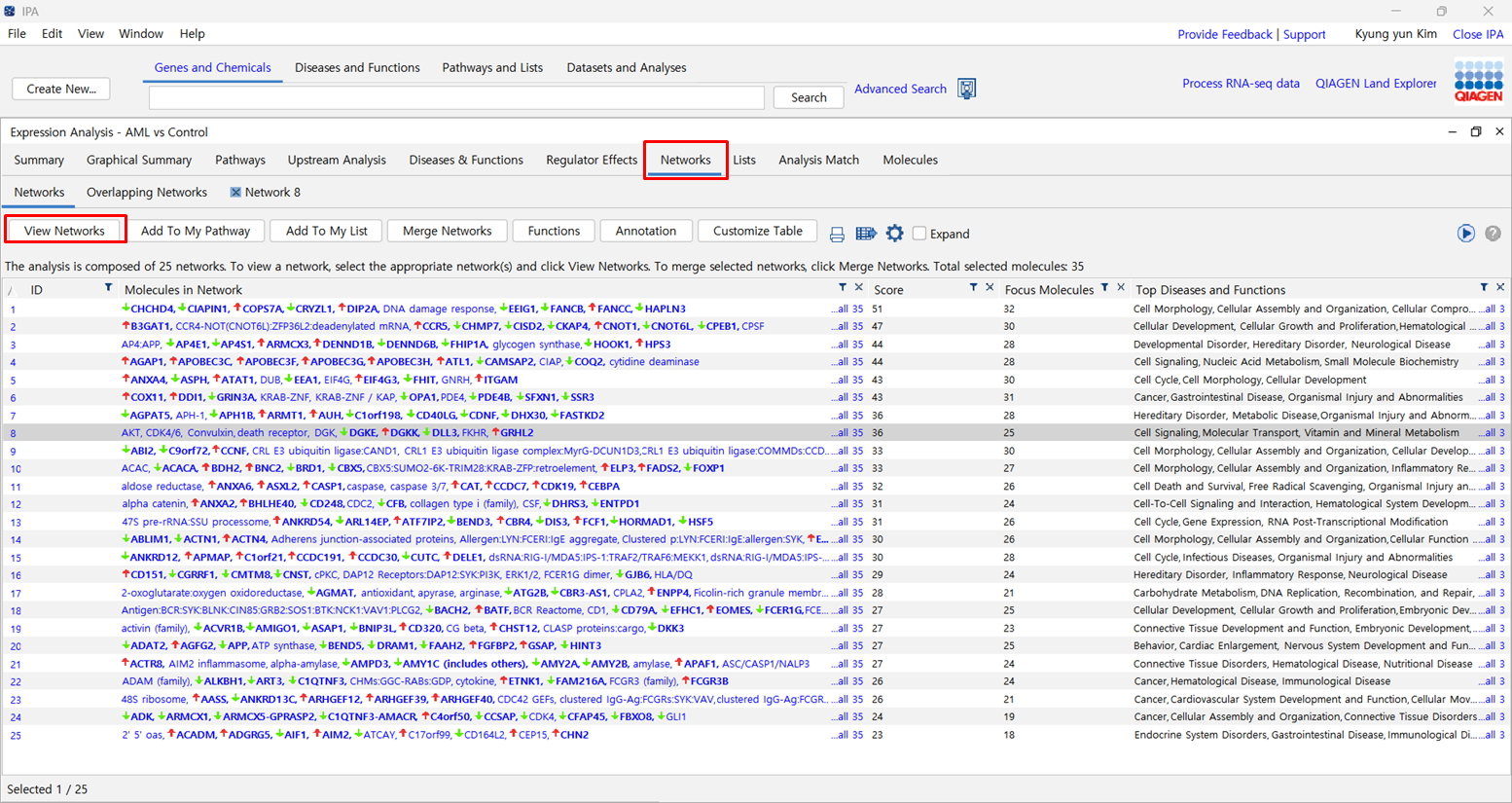Screen dimensions: 1512x803
Task: Click the CHCHD4 molecule in network 1
Action: click(x=152, y=310)
